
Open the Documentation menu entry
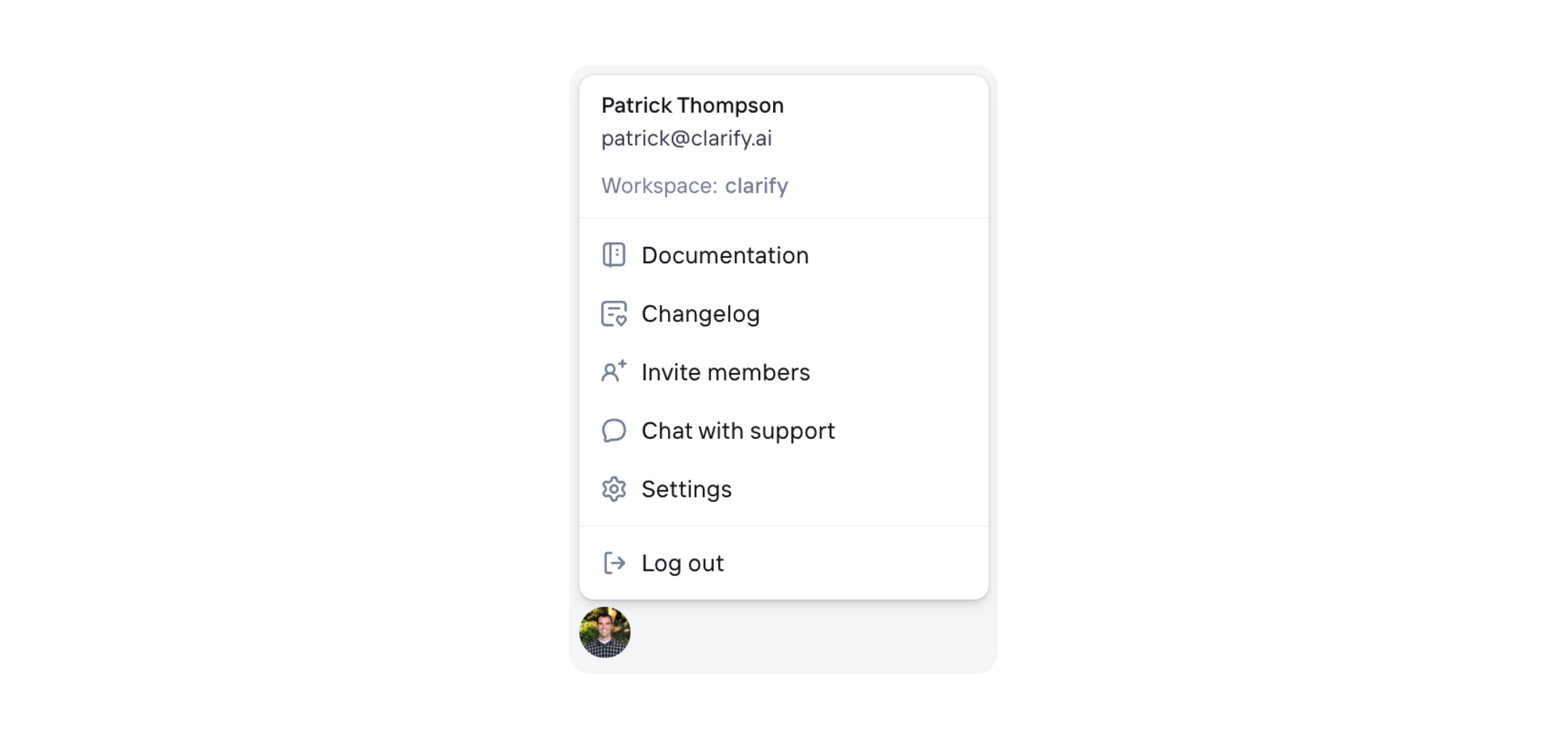pyautogui.click(x=783, y=255)
